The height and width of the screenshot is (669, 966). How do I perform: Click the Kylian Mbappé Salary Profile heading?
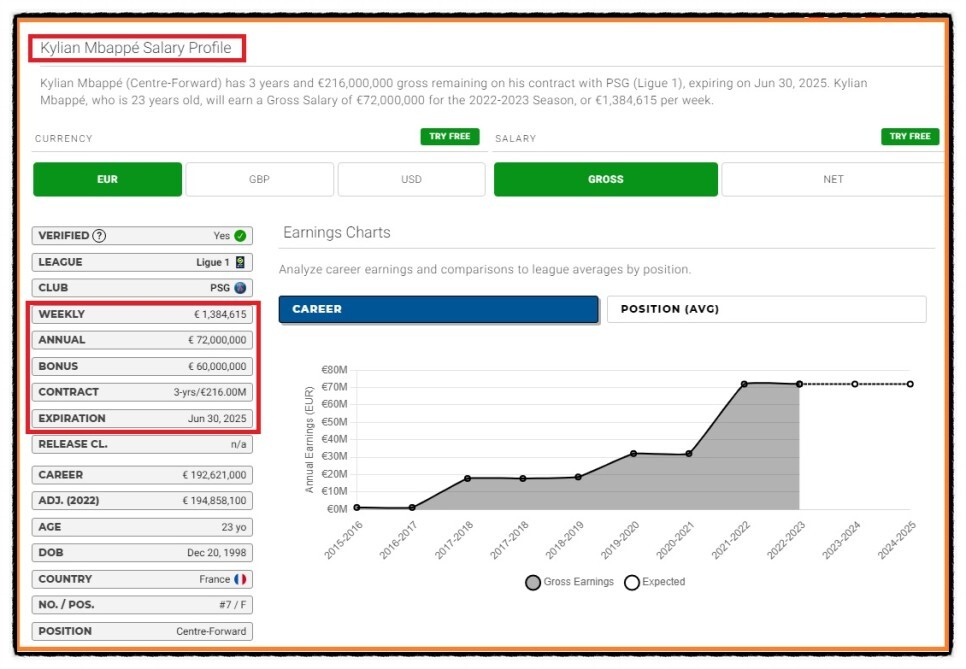pyautogui.click(x=136, y=48)
